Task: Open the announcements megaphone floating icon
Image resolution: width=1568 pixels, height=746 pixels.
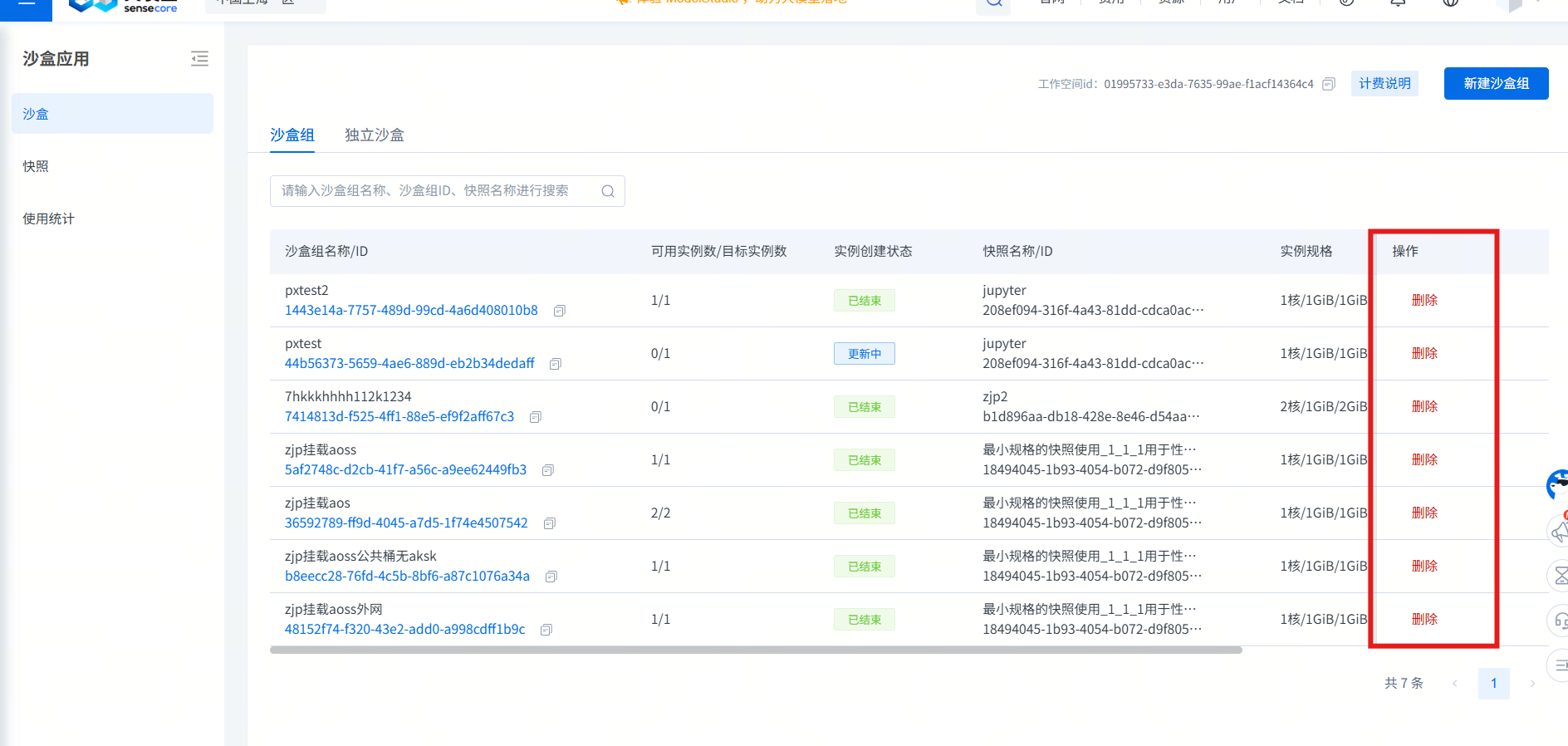Action: tap(1559, 532)
